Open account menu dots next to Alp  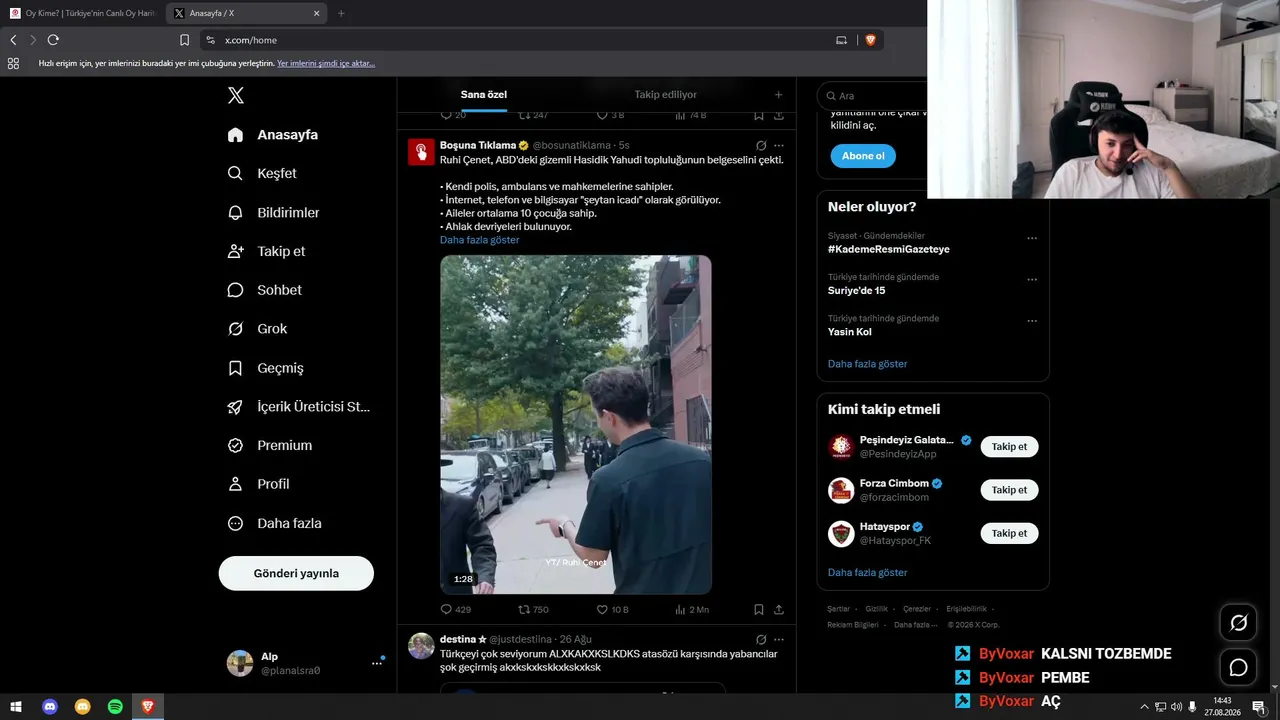click(x=377, y=662)
